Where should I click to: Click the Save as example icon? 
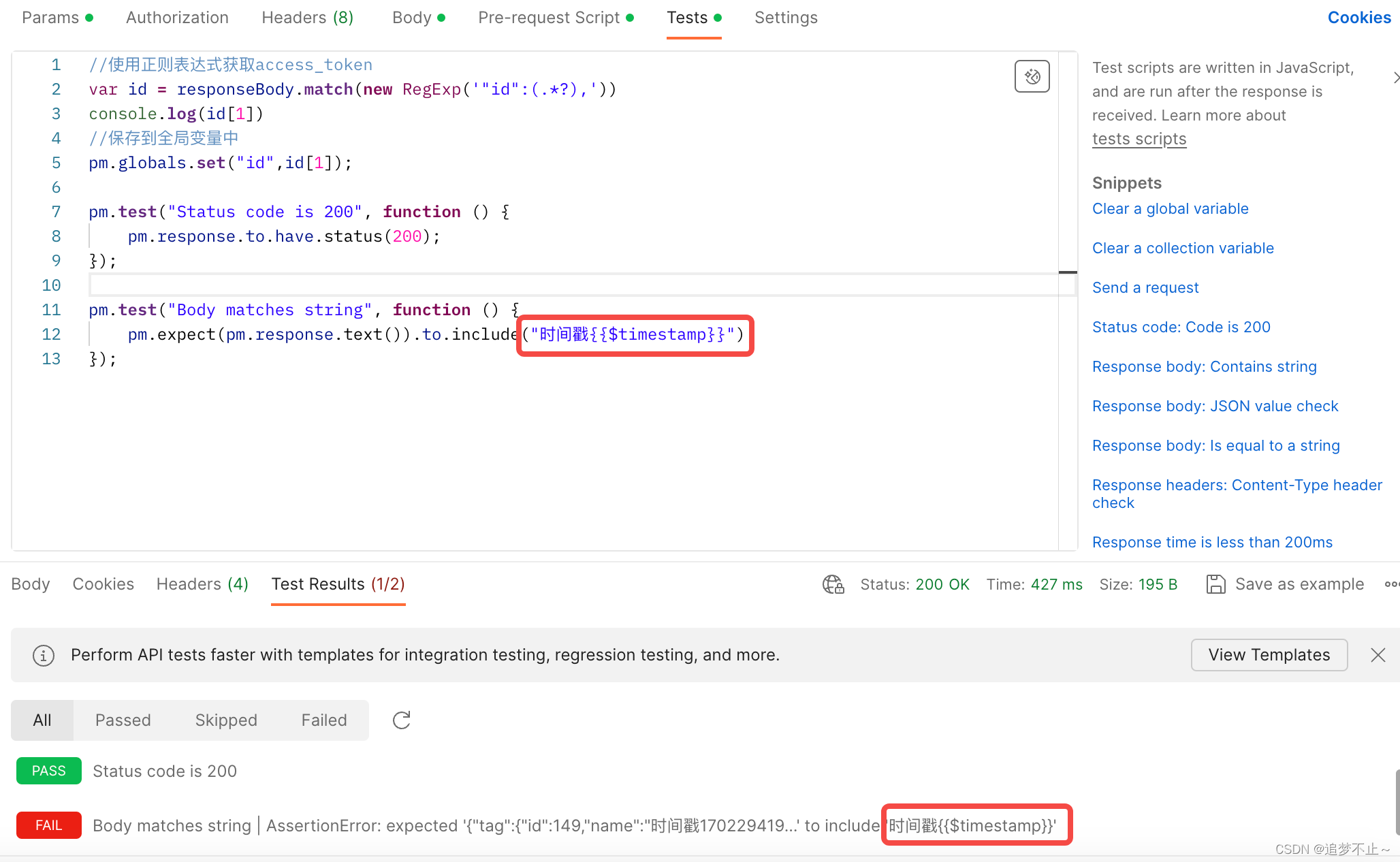point(1215,584)
